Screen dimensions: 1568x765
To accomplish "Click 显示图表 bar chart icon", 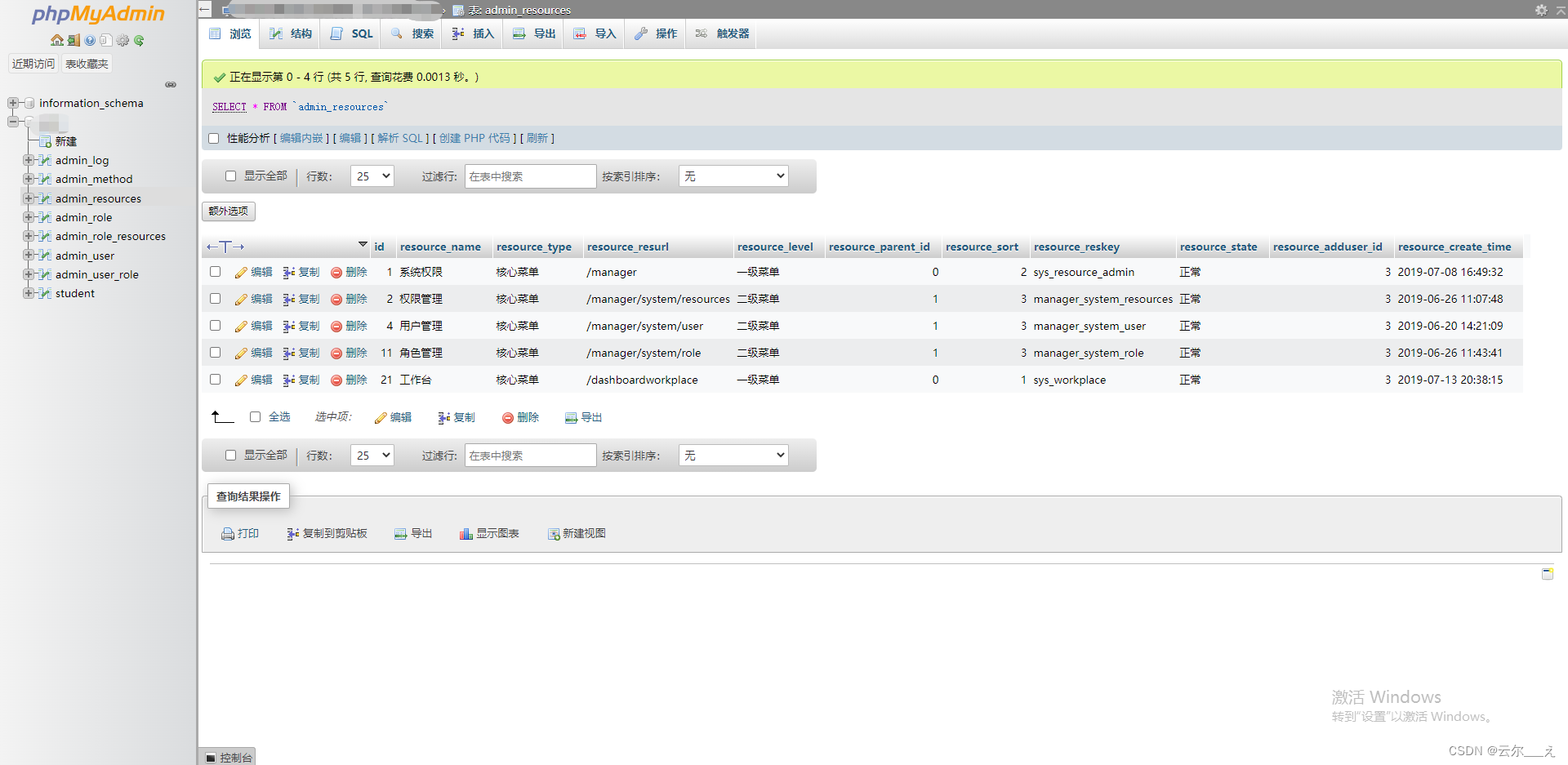I will (465, 534).
